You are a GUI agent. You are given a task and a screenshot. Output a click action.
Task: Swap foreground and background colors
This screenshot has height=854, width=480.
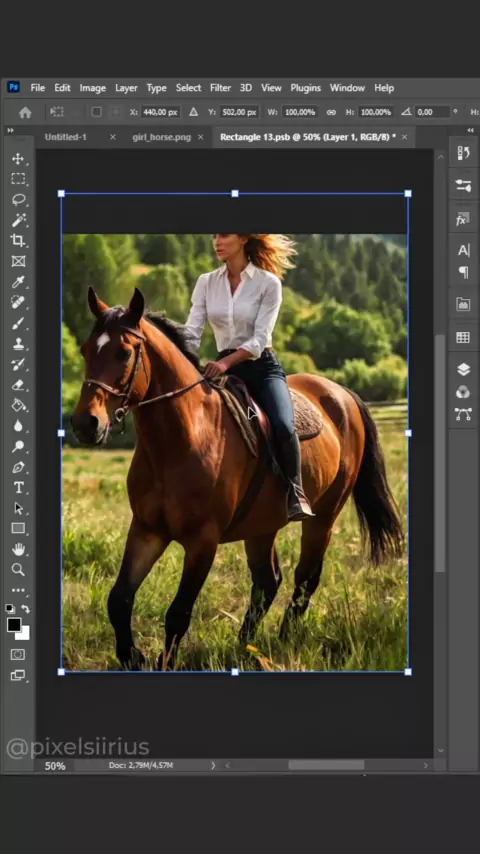tap(26, 609)
